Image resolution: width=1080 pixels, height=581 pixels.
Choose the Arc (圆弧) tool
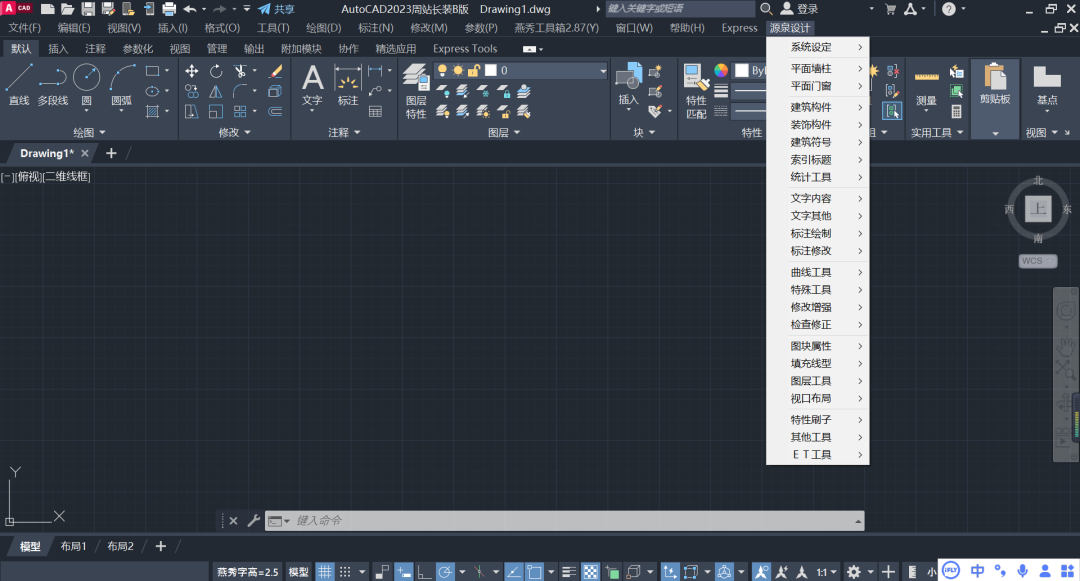pos(122,84)
